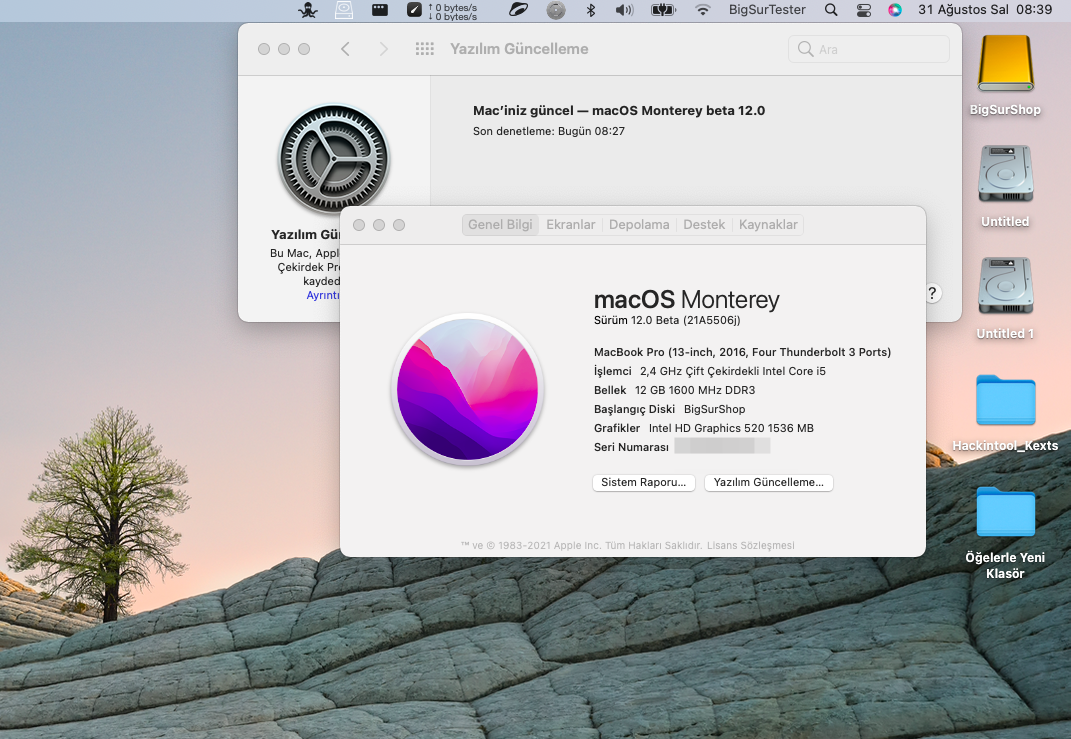Open the Bluetooth menu bar icon
Screen dimensions: 1071x739
click(x=590, y=10)
